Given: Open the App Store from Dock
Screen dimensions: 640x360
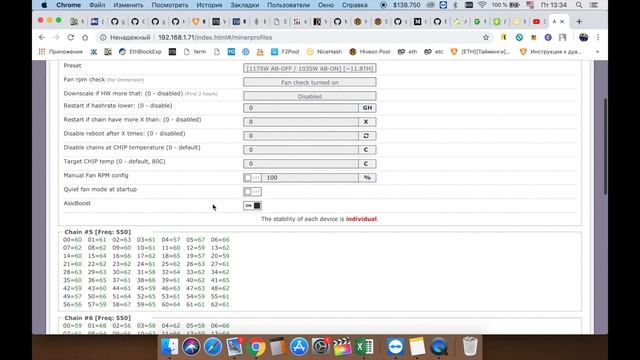Looking at the screenshot, I should click(x=299, y=347).
